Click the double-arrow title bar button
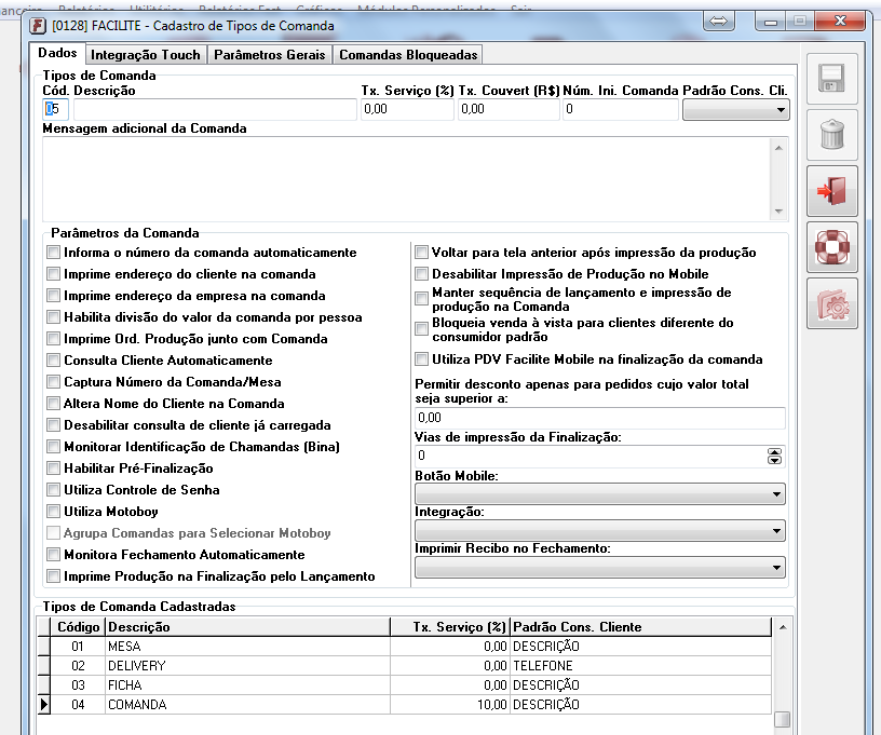The width and height of the screenshot is (881, 735). pyautogui.click(x=719, y=21)
